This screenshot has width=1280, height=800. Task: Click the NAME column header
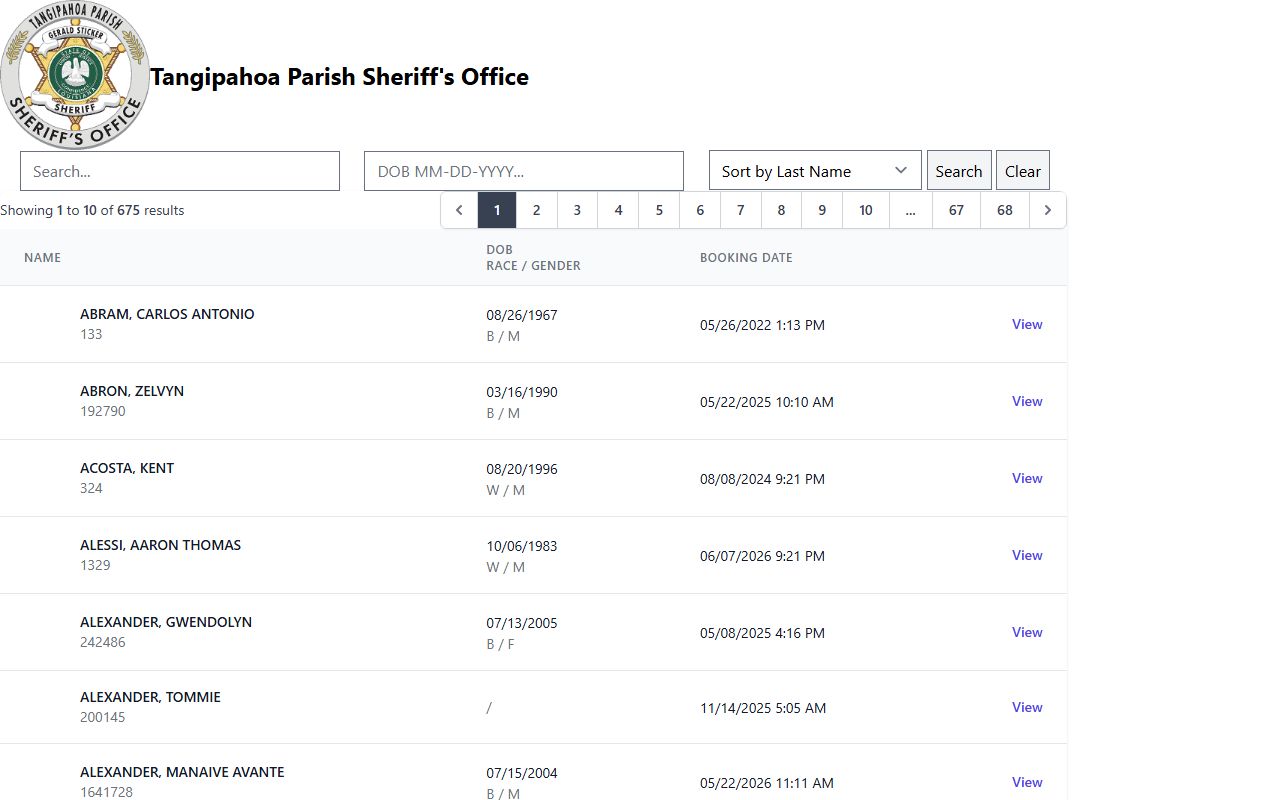[42, 258]
